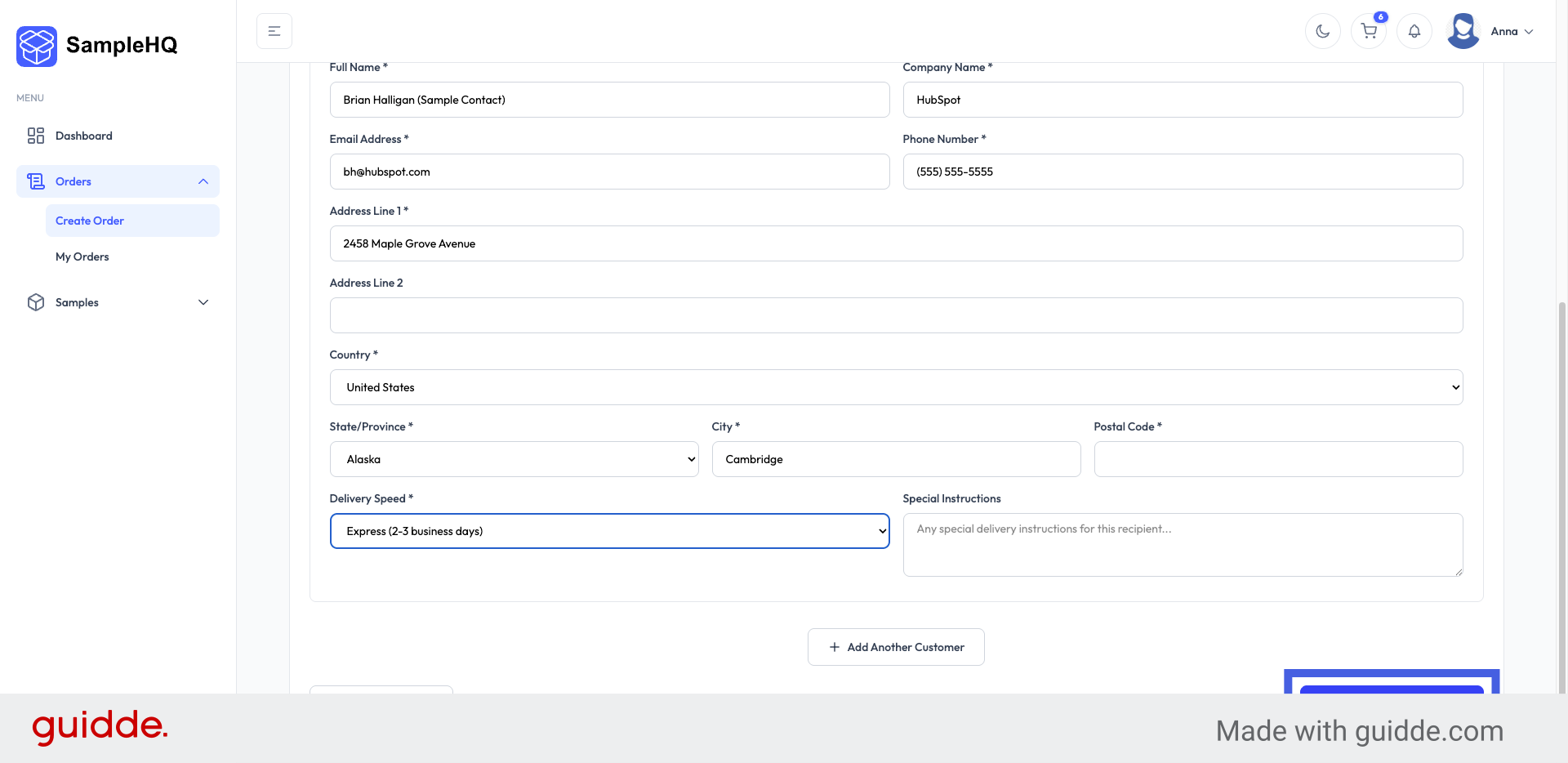The image size is (1568, 763).
Task: Click the Special Instructions text area
Action: (x=1182, y=545)
